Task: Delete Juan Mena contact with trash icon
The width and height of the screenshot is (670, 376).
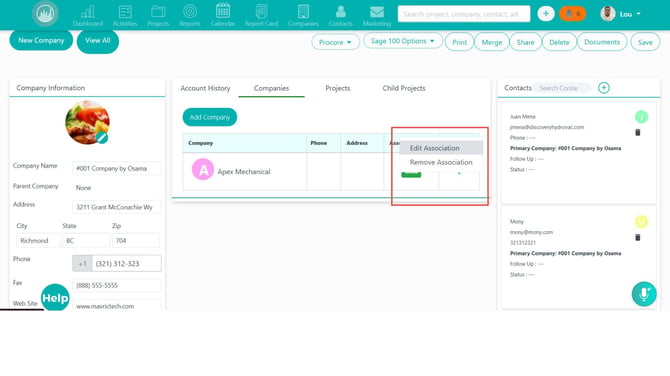Action: pyautogui.click(x=638, y=132)
